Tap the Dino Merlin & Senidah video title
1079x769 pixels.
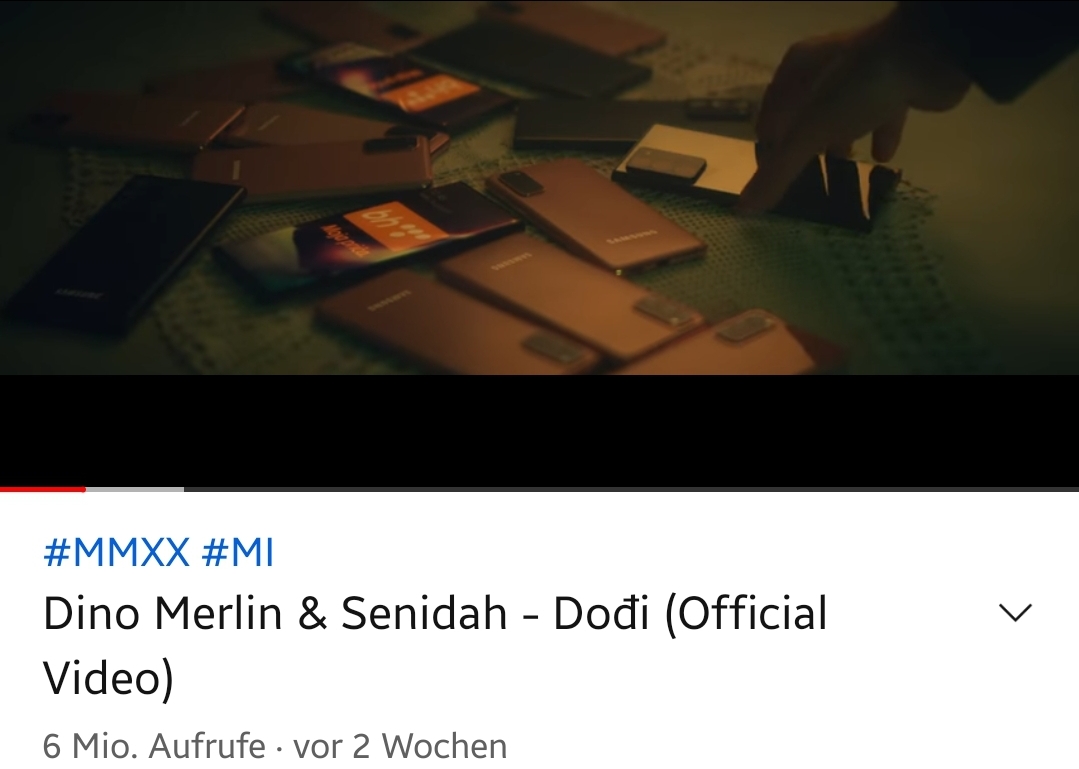435,645
